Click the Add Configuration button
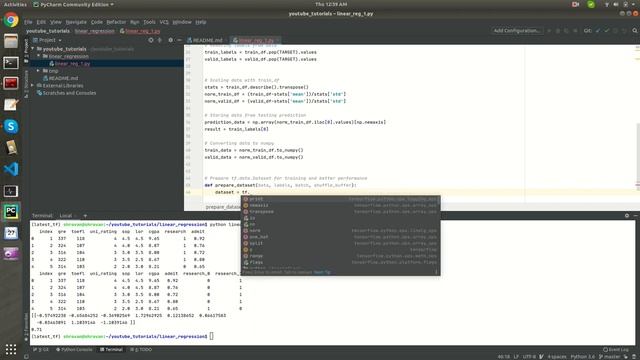The width and height of the screenshot is (640, 360). coord(517,31)
